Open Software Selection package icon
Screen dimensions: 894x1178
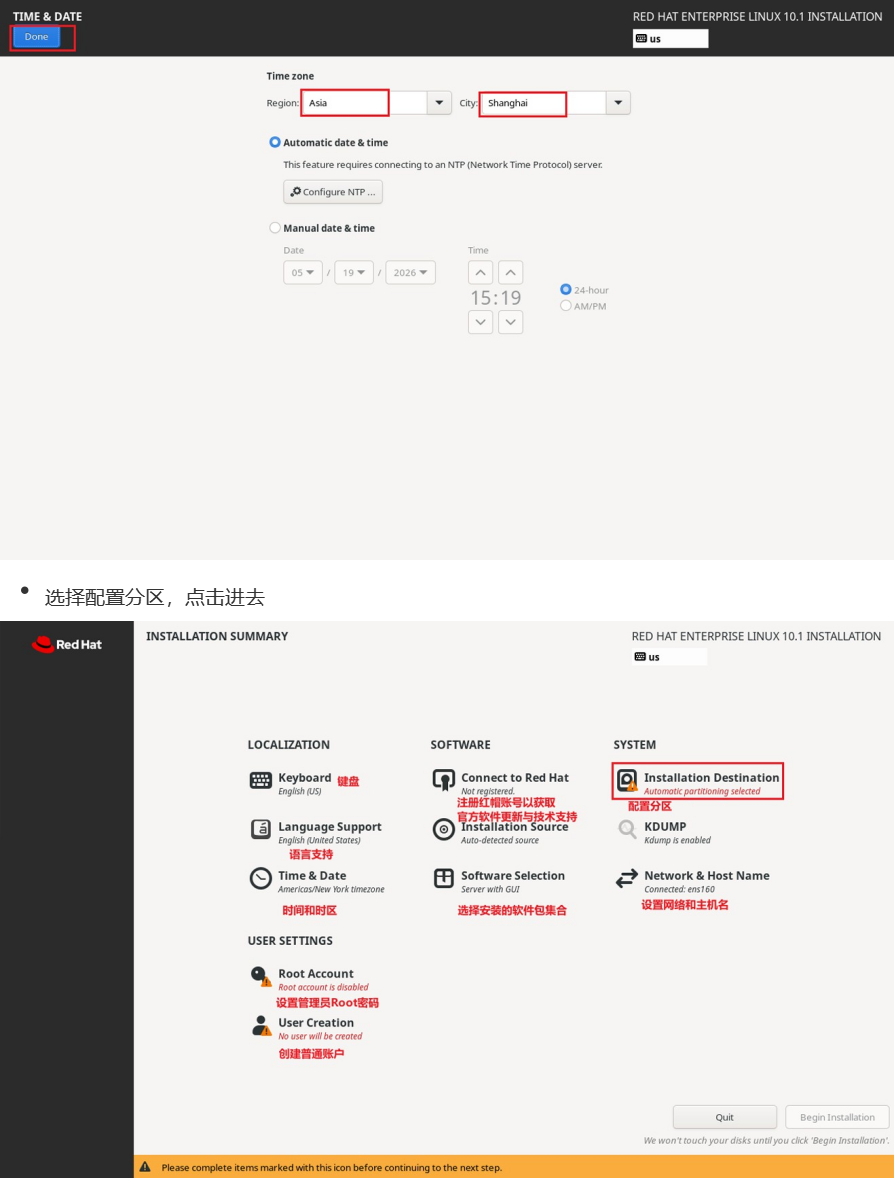443,878
